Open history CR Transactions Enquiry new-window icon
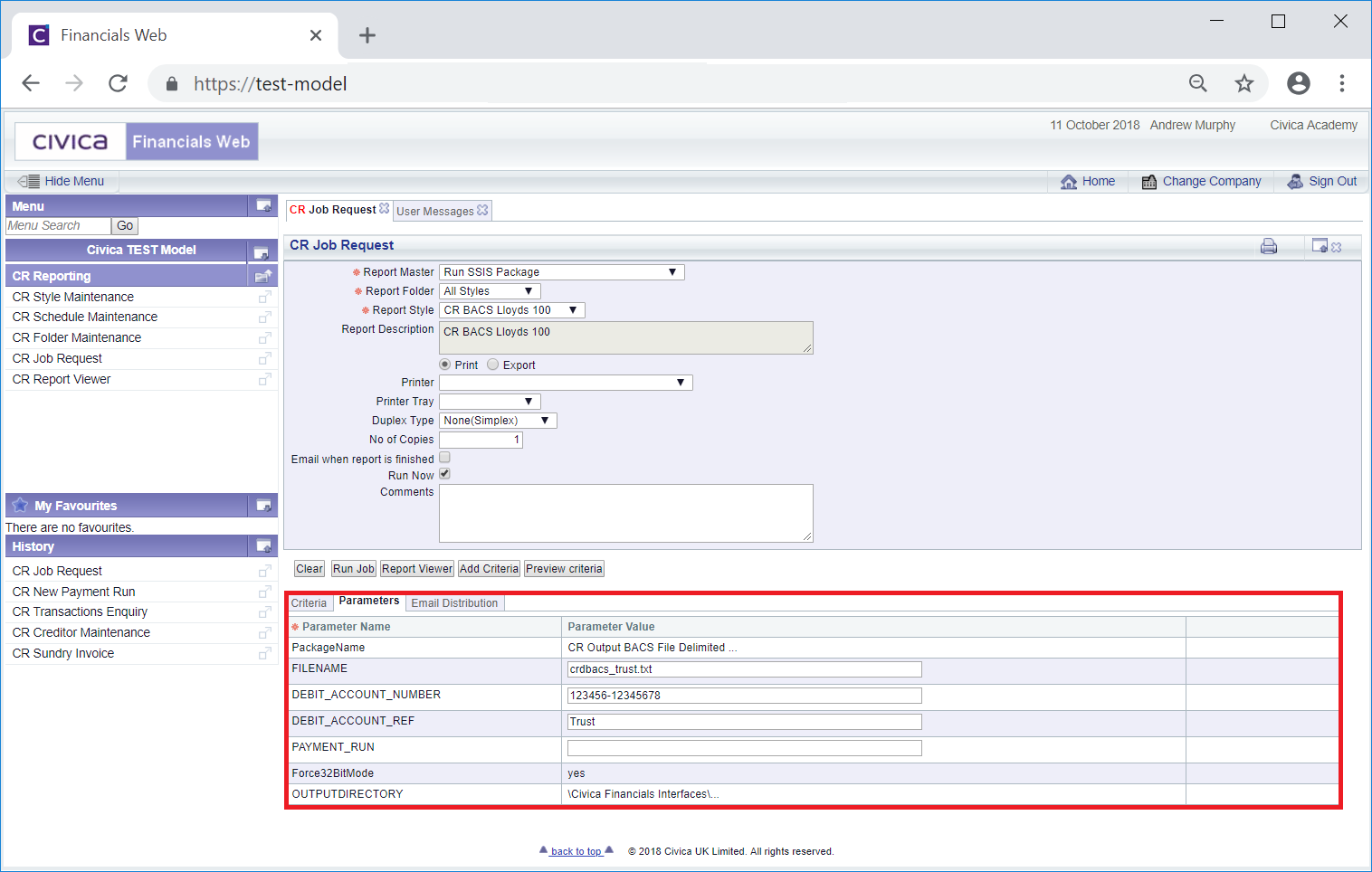 click(265, 611)
